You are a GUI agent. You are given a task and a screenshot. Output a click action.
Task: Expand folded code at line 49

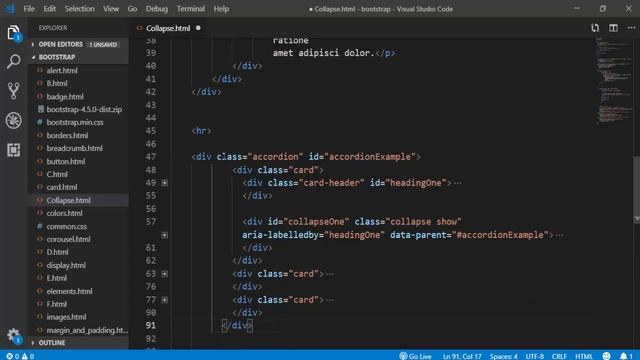pos(164,183)
